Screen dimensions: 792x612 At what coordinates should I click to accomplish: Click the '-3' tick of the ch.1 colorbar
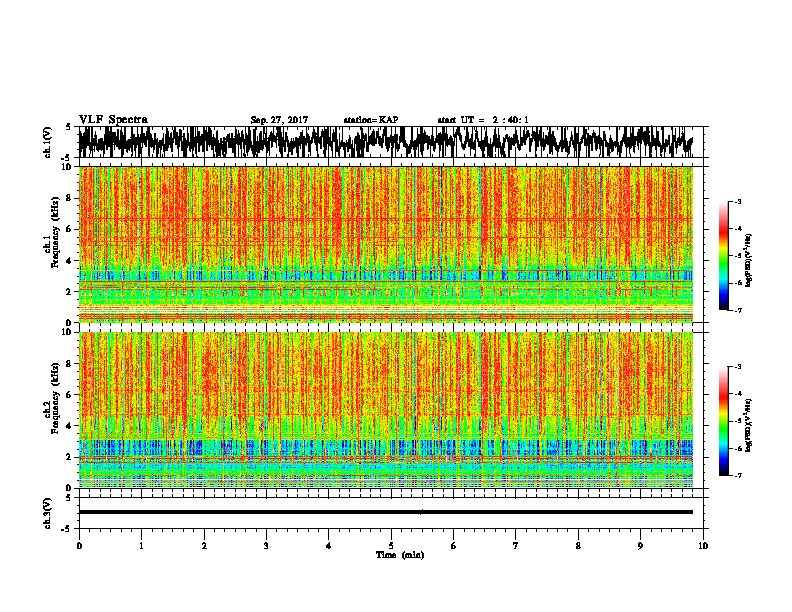point(737,202)
